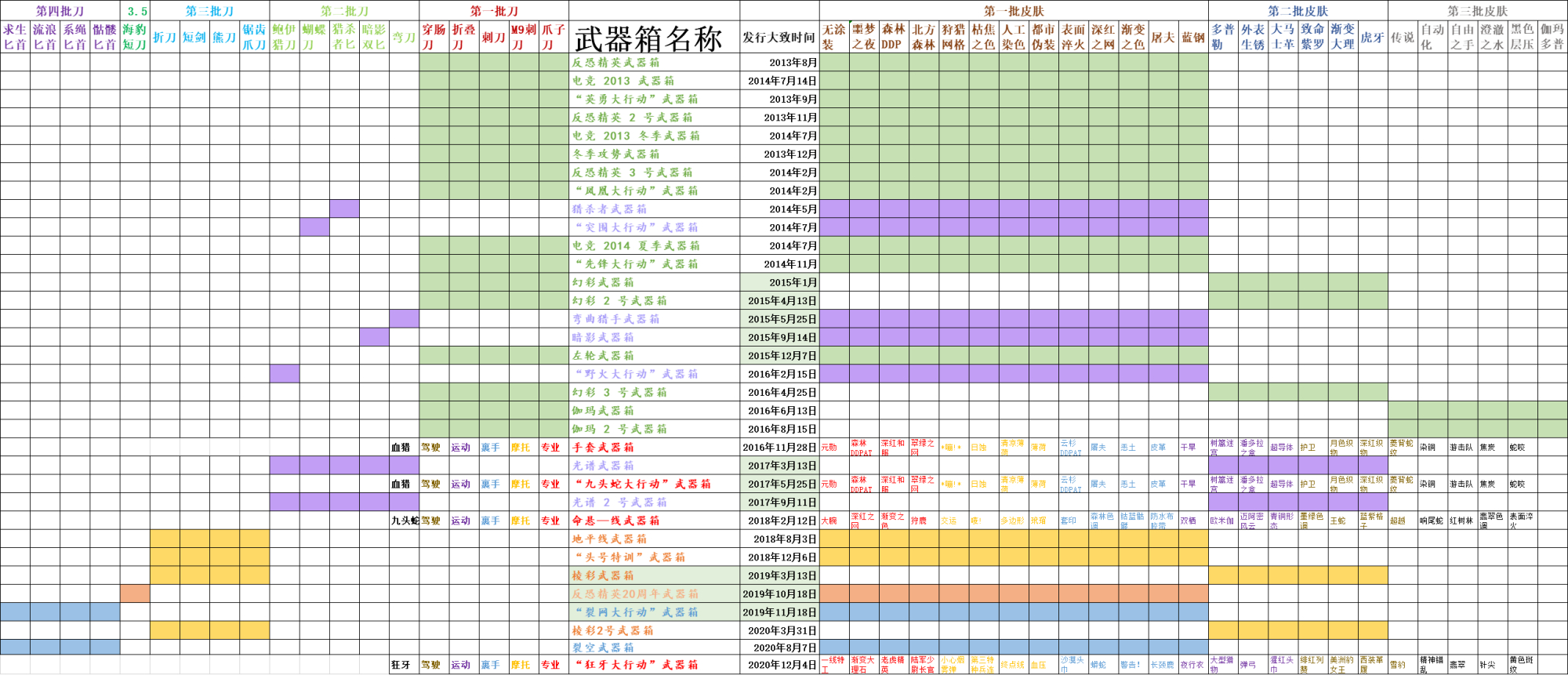Select the date cell 2020年12月4日
This screenshot has width=1568, height=675.
(779, 665)
